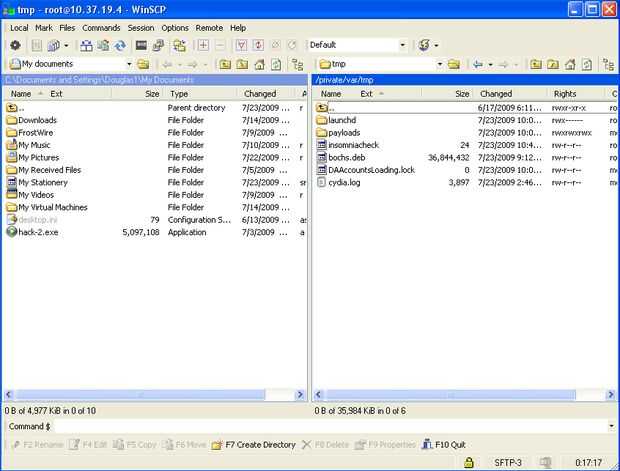Open the Default transfer settings dropdown
The image size is (620, 471).
[403, 45]
